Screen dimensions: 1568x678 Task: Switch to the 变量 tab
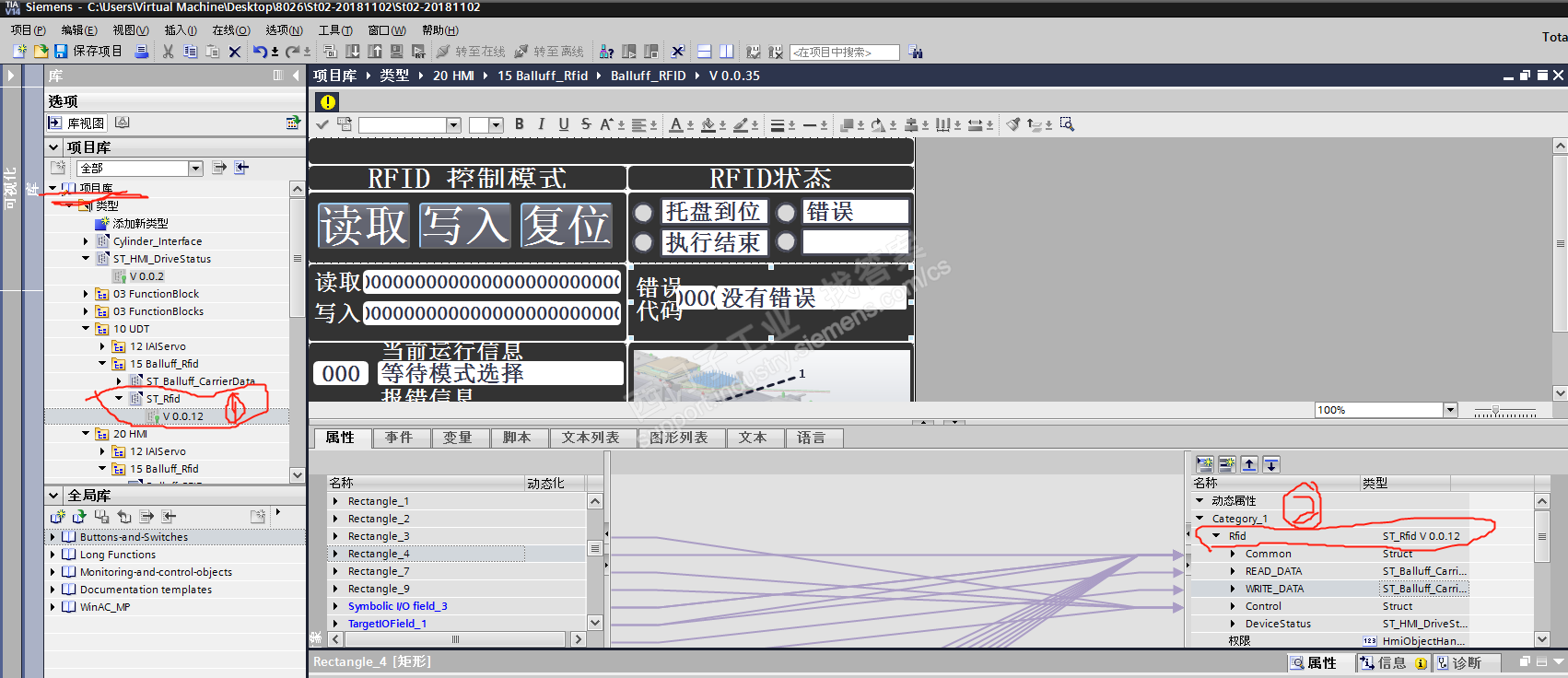[458, 438]
